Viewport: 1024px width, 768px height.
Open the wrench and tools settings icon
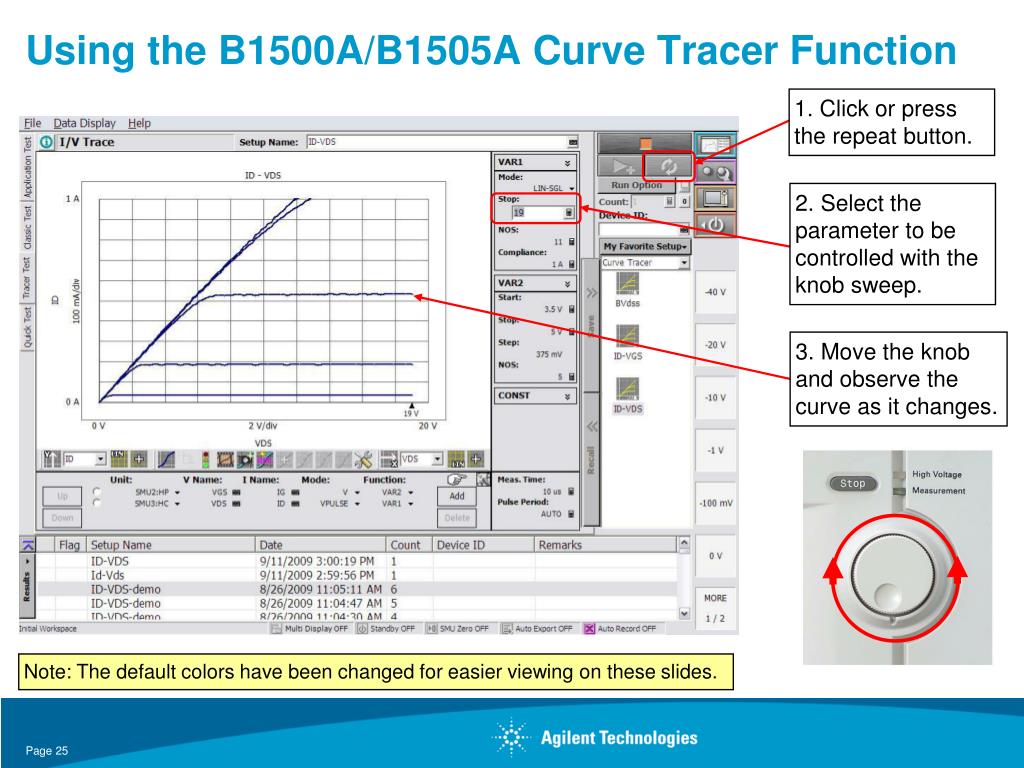tap(363, 459)
